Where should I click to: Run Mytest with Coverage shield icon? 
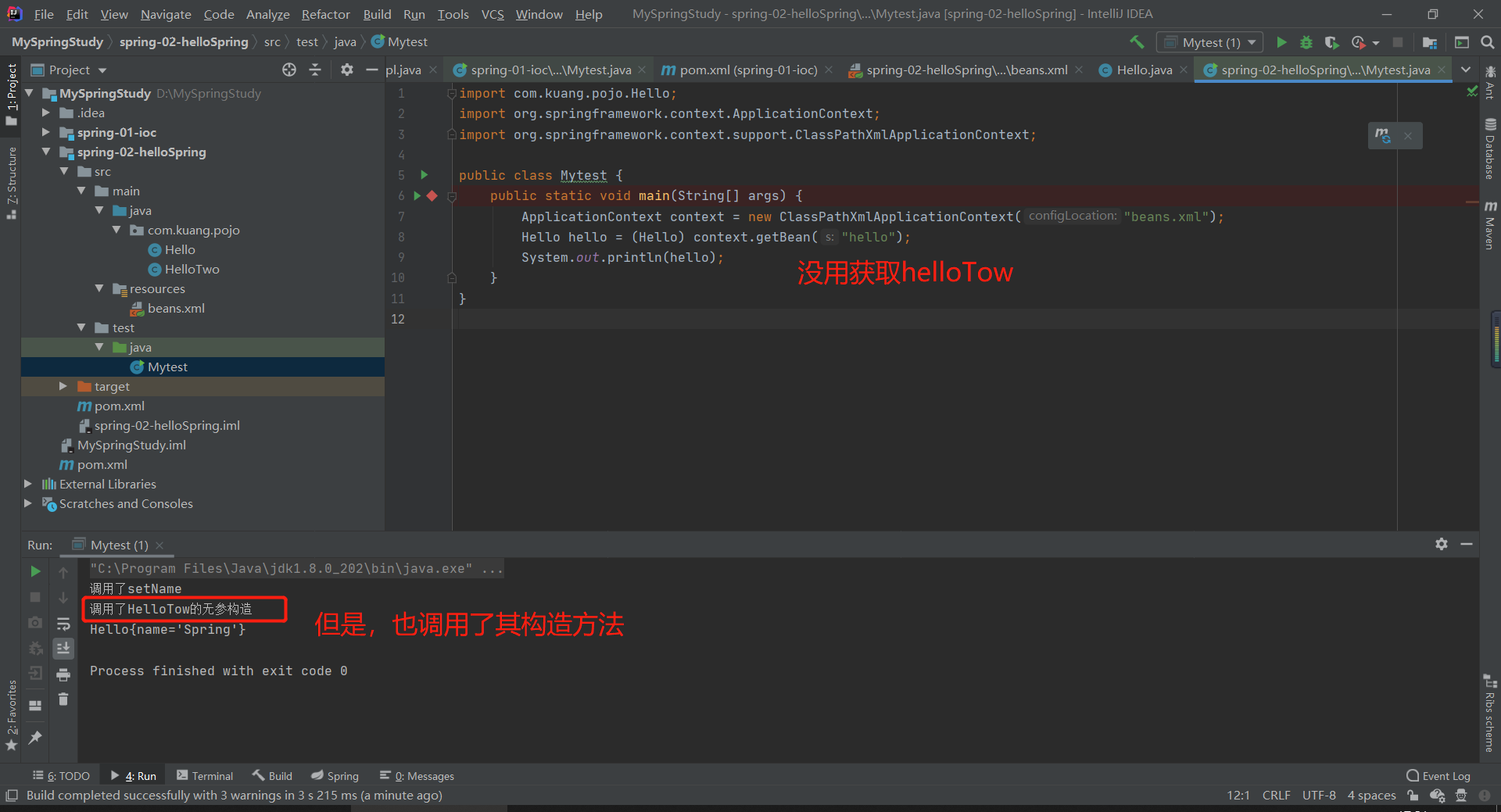pyautogui.click(x=1332, y=42)
